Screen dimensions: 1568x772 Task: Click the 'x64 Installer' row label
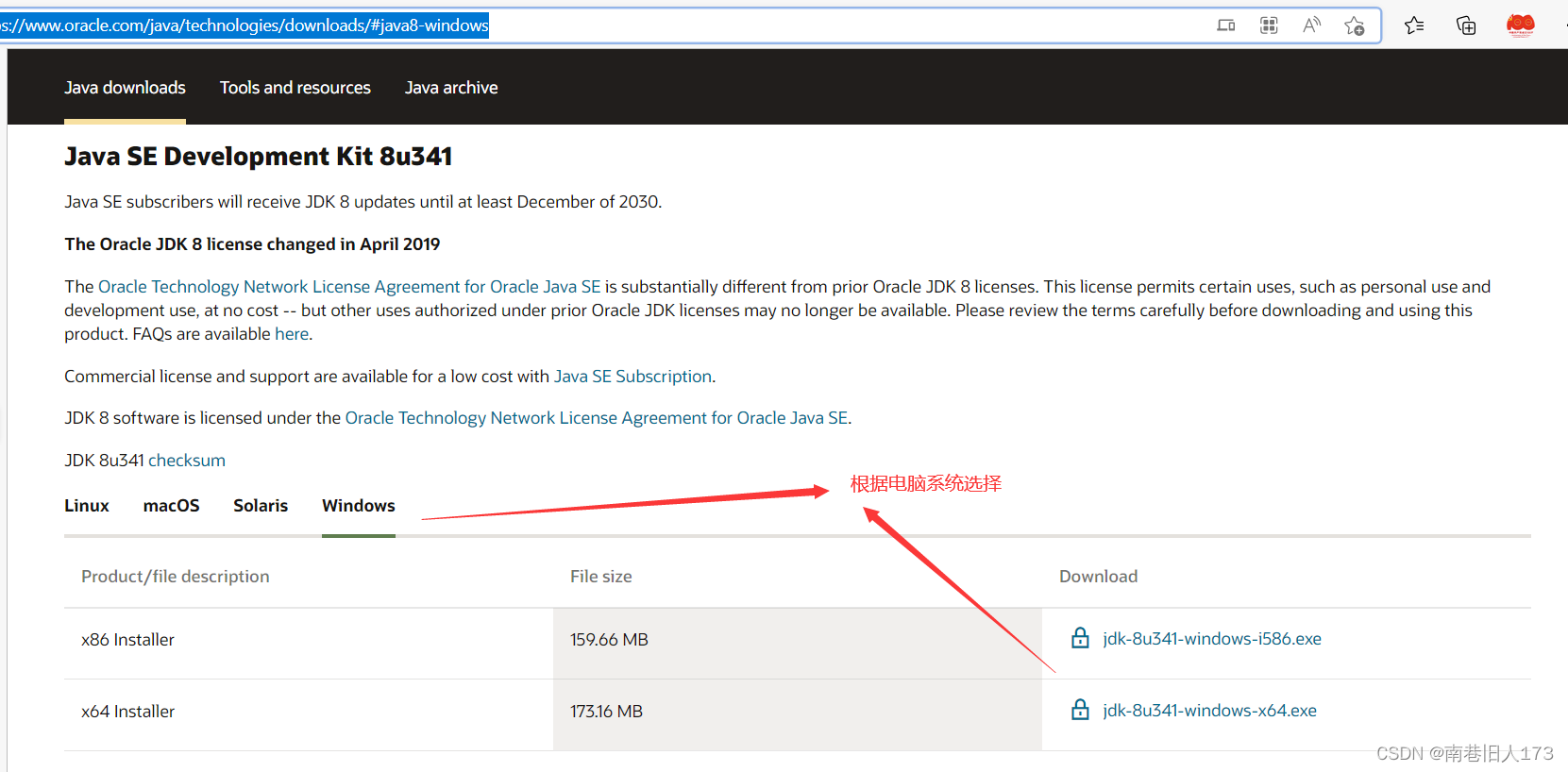click(128, 712)
